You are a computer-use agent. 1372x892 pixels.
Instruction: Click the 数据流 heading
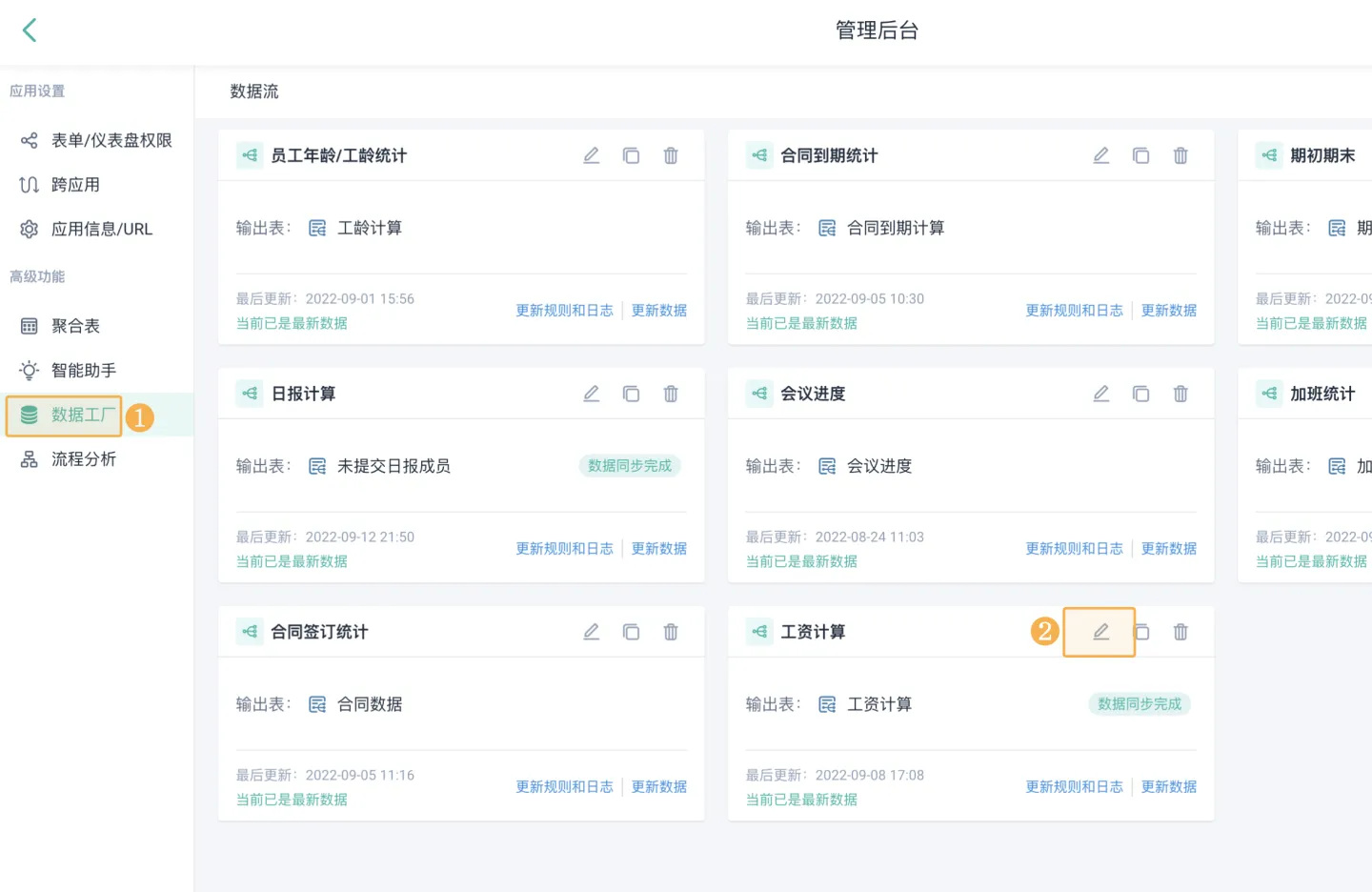tap(254, 91)
